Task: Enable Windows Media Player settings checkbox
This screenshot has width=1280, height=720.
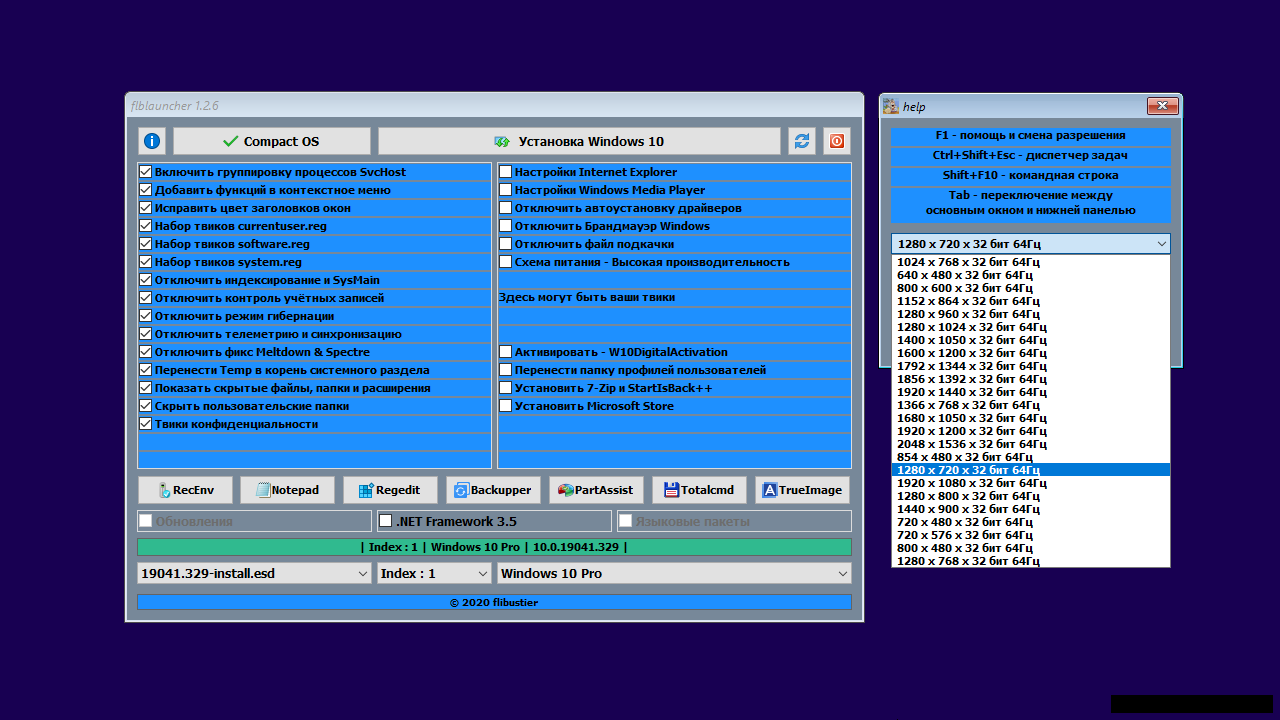Action: tap(506, 190)
